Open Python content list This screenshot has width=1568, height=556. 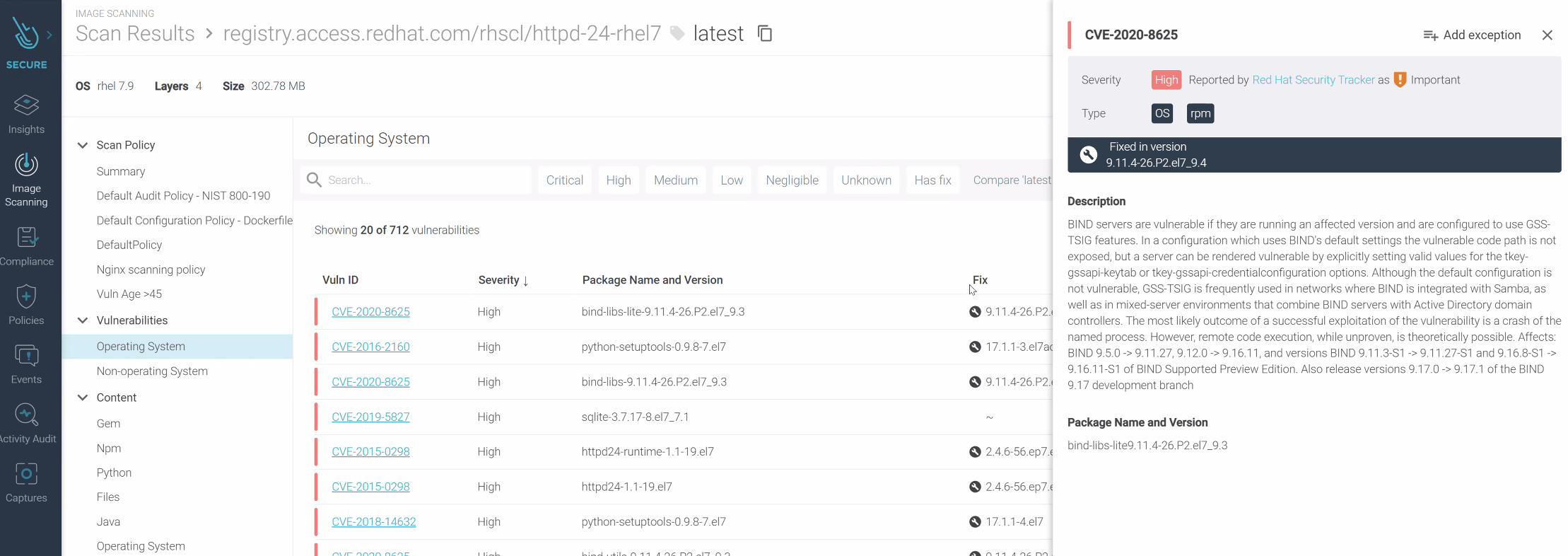click(114, 473)
